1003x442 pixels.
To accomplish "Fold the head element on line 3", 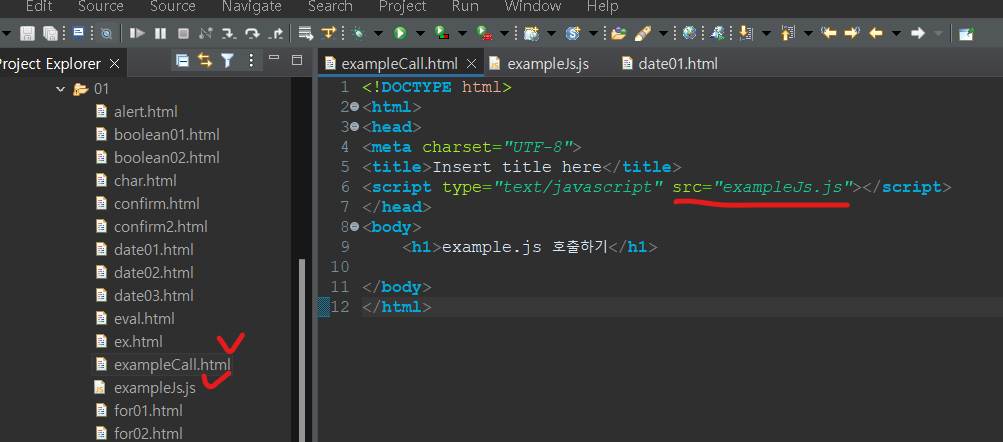I will 354,127.
